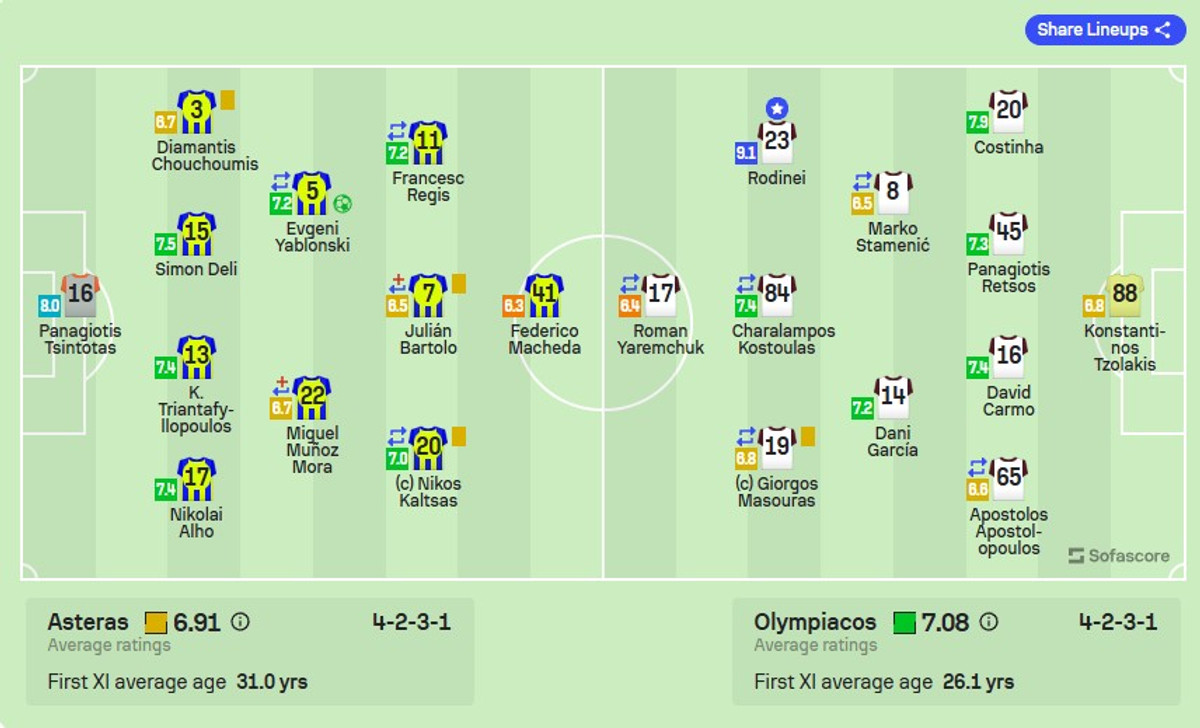This screenshot has height=728, width=1200.
Task: Click the Asteras yellow rating square
Action: click(x=156, y=623)
